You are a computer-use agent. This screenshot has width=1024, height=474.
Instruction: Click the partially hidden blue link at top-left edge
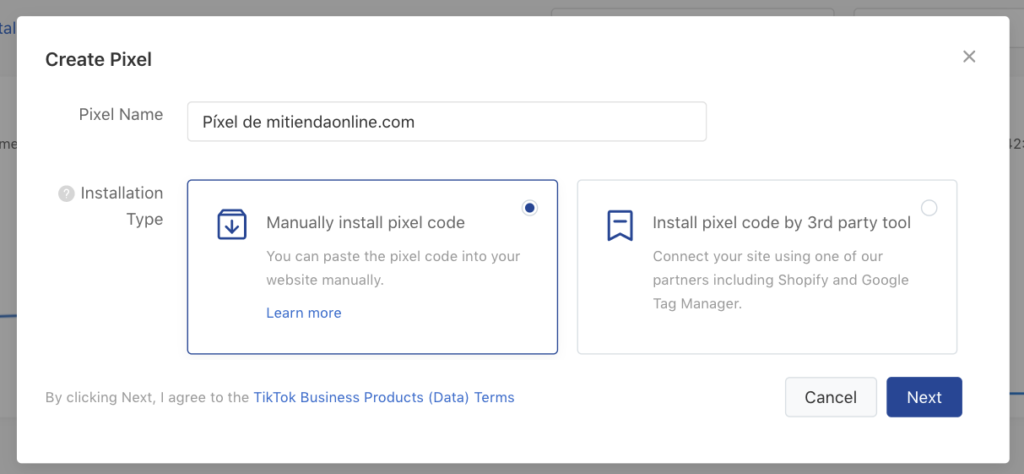(x=8, y=28)
